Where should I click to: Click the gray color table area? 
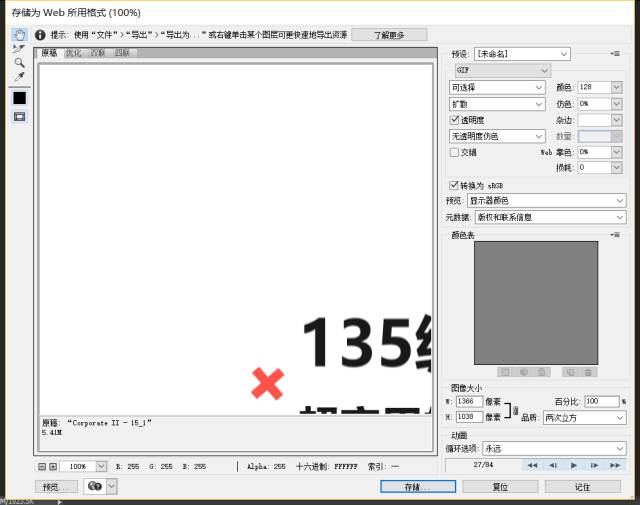click(x=536, y=303)
